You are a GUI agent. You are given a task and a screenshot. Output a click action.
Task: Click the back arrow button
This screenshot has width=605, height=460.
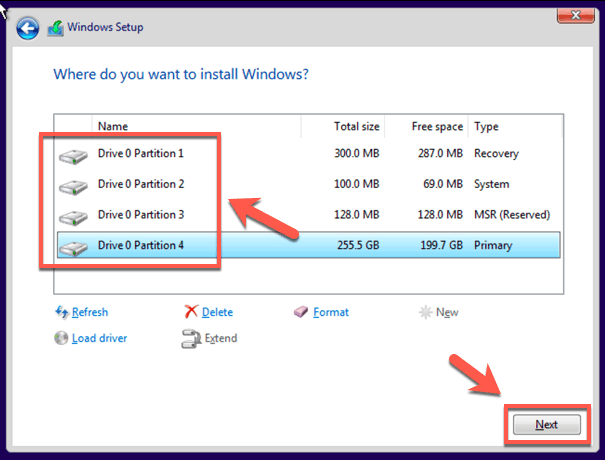click(x=29, y=28)
